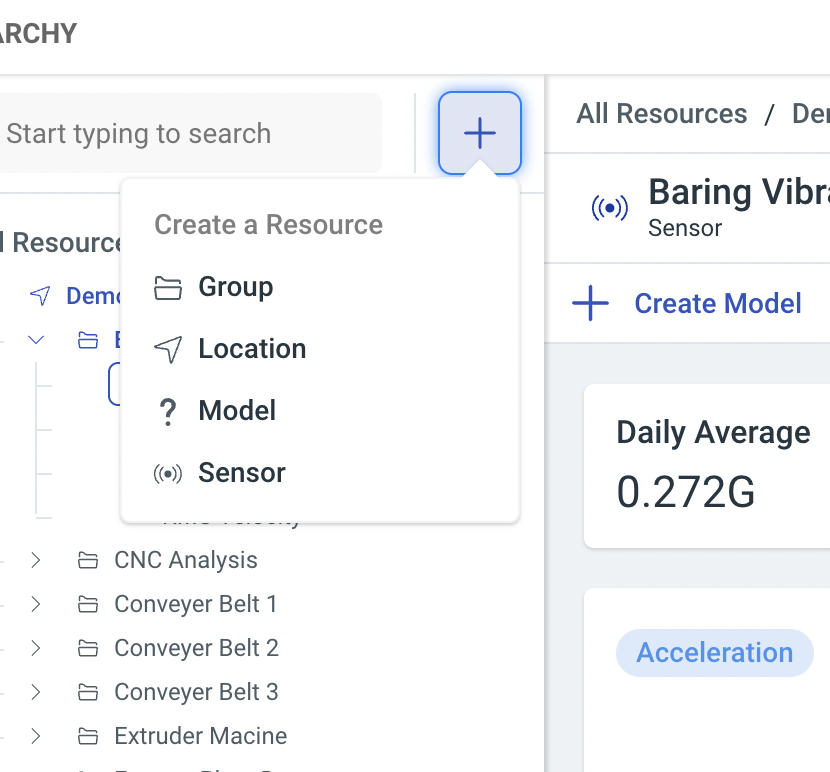Viewport: 830px width, 772px height.
Task: Choose Sensor from Create a Resource menu
Action: pyautogui.click(x=320, y=472)
